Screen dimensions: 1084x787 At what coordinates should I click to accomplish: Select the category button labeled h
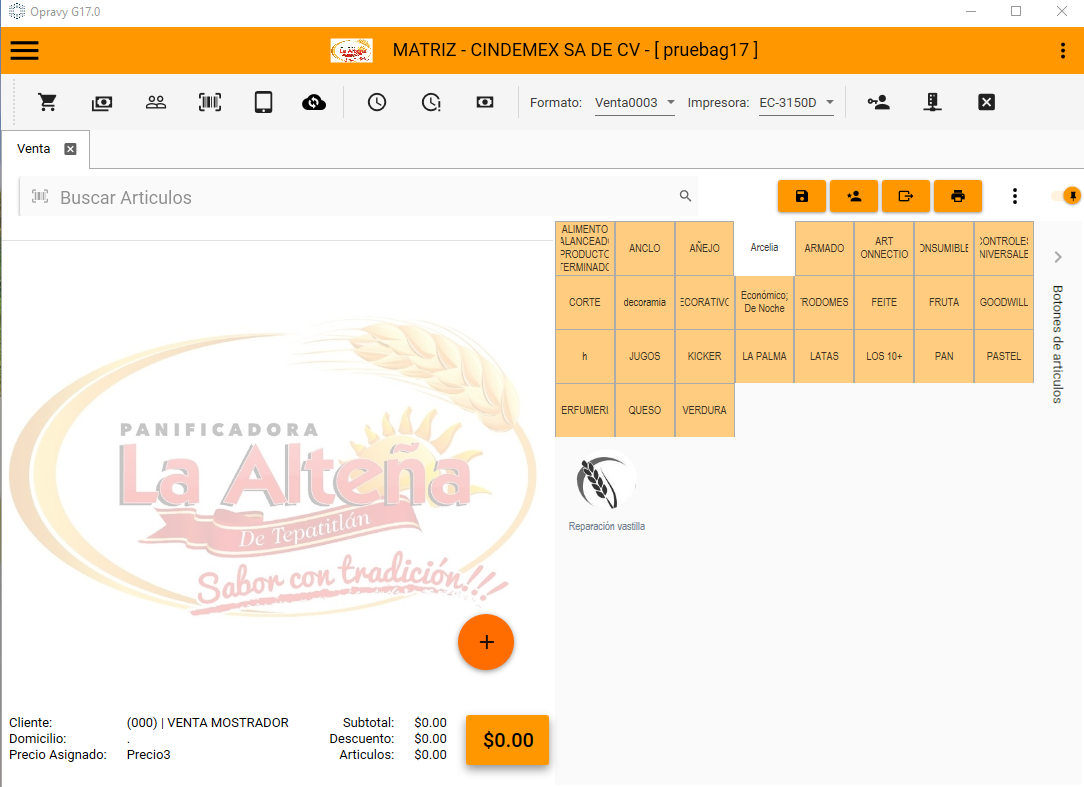coord(585,356)
